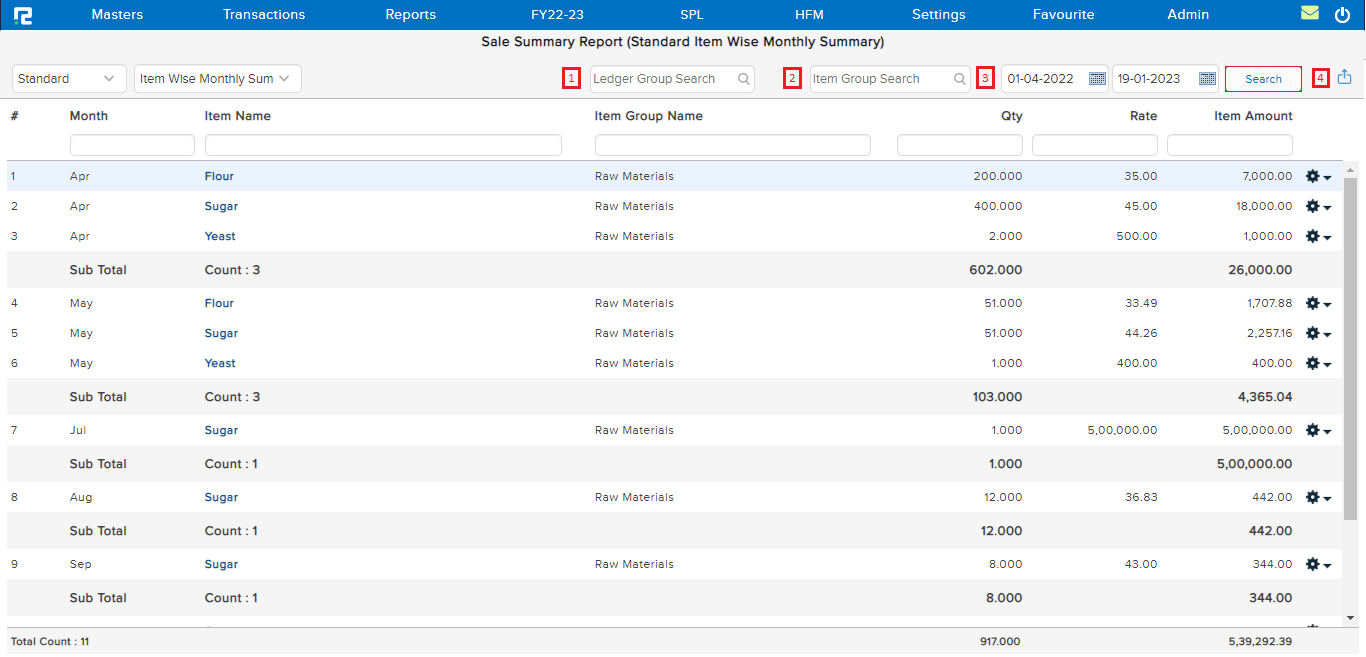
Task: Open the Item Wise Monthly Sum dropdown
Action: (x=217, y=78)
